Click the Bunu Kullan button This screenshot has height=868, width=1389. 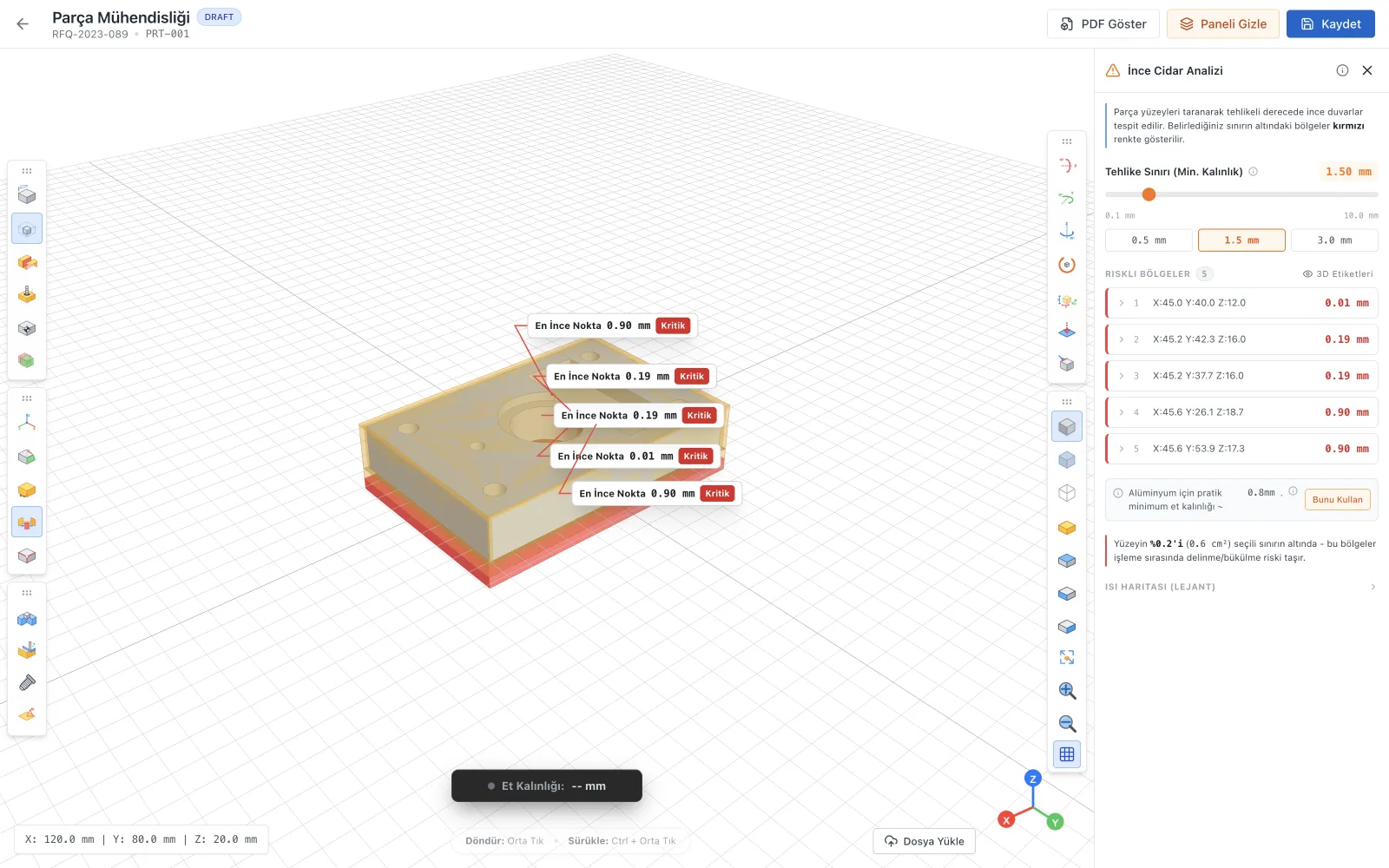(1338, 500)
